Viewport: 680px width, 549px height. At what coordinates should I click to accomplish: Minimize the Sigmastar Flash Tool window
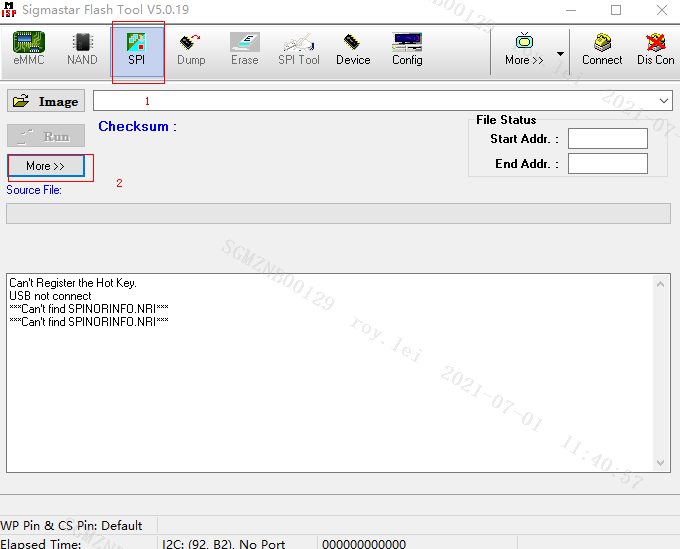click(571, 10)
